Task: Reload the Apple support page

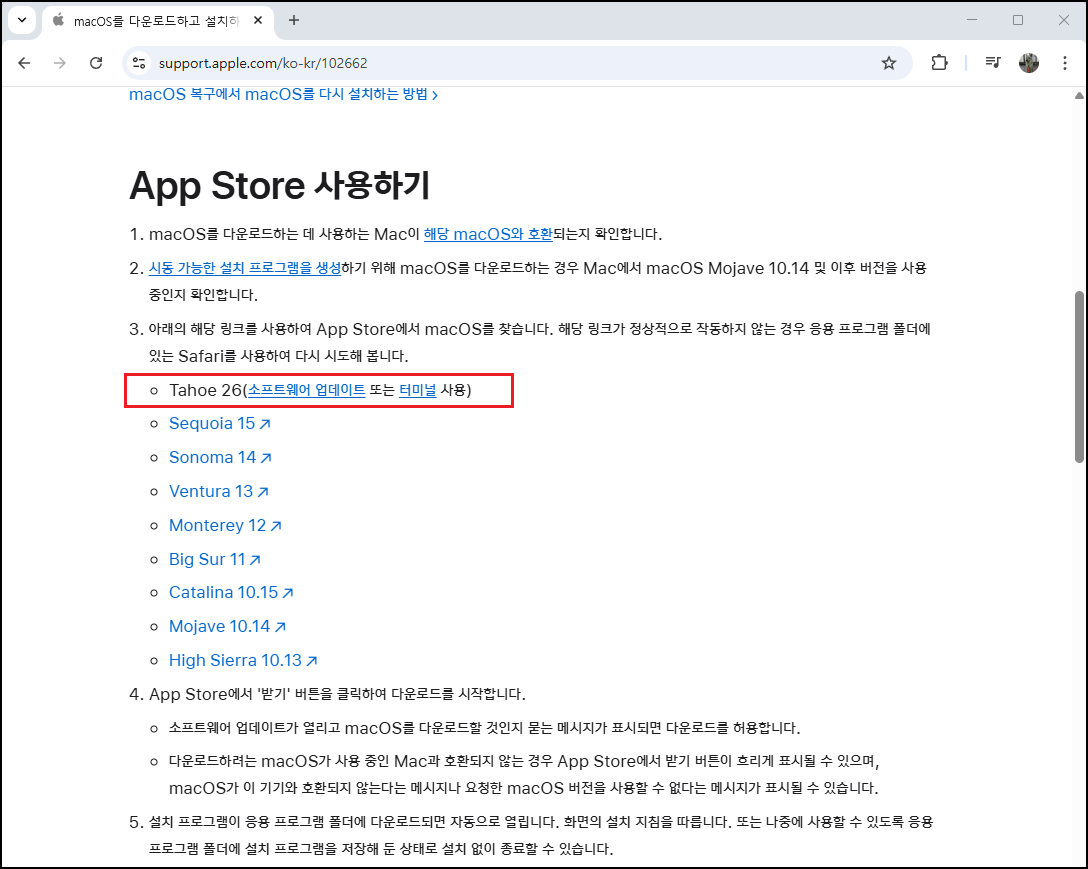Action: click(x=96, y=63)
